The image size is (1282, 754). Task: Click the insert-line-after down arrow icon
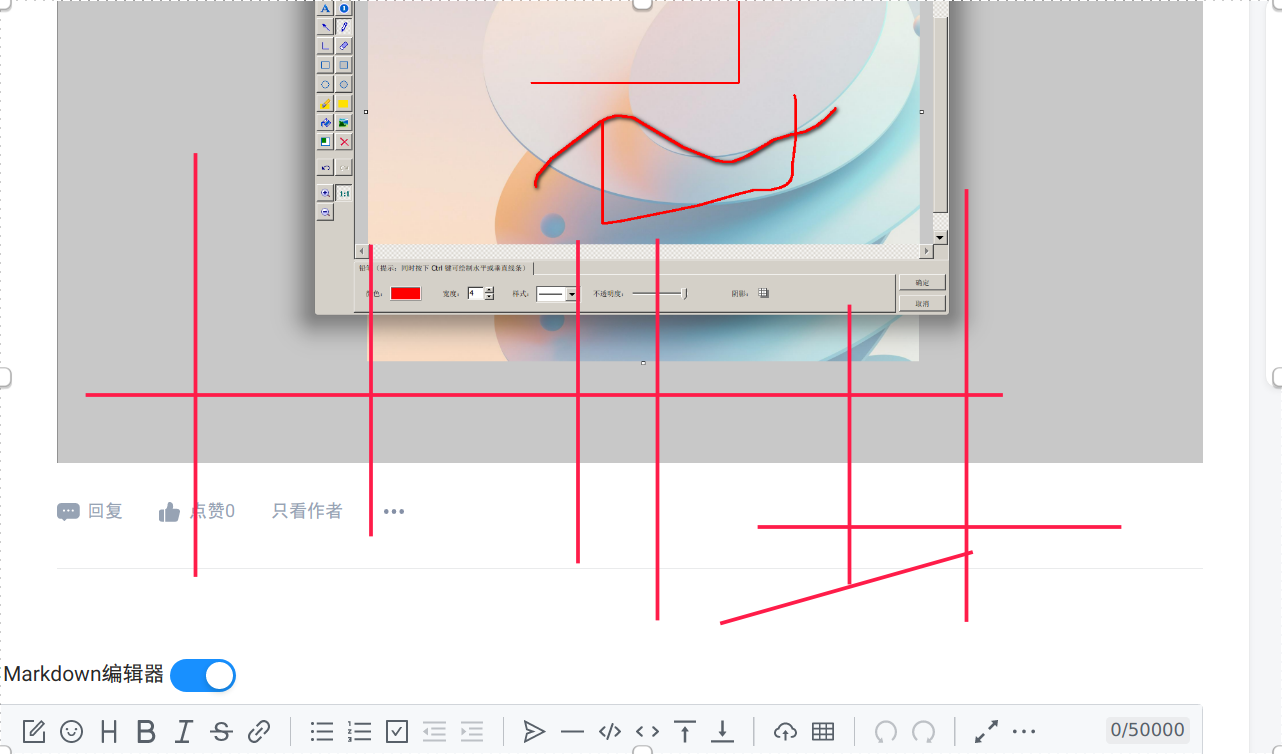(x=722, y=732)
